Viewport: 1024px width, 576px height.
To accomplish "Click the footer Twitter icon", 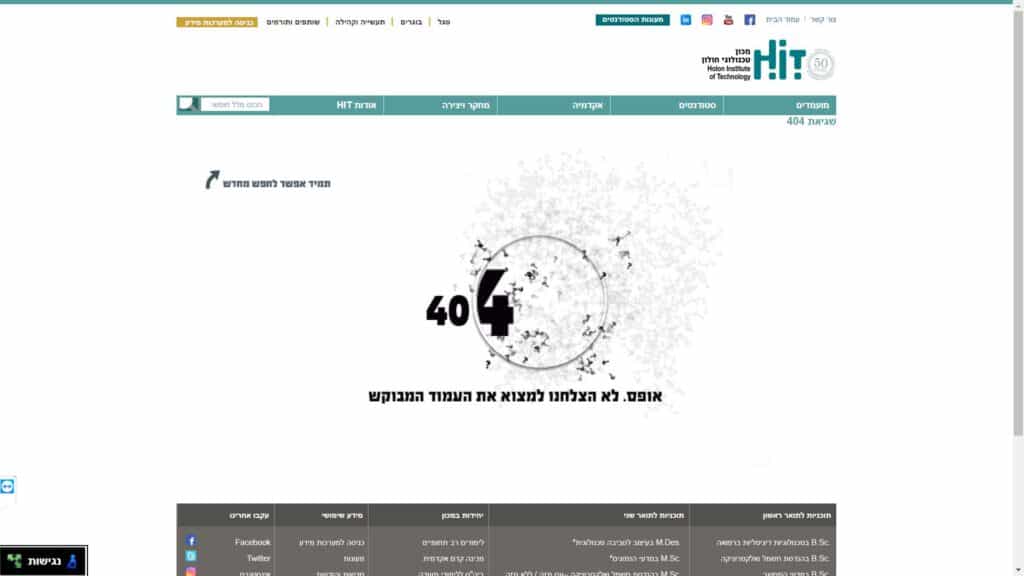I will click(x=191, y=556).
